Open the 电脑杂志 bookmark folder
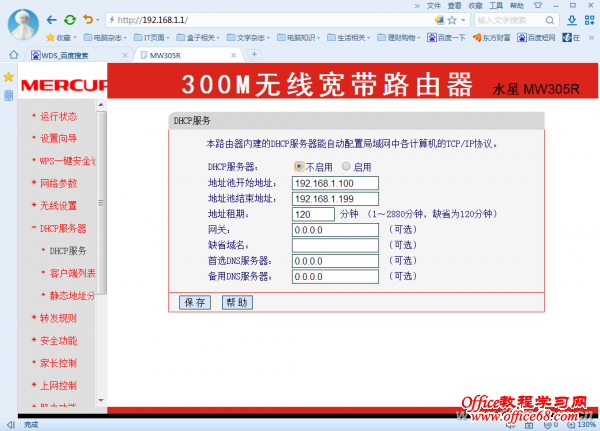The width and height of the screenshot is (600, 431). pos(105,38)
